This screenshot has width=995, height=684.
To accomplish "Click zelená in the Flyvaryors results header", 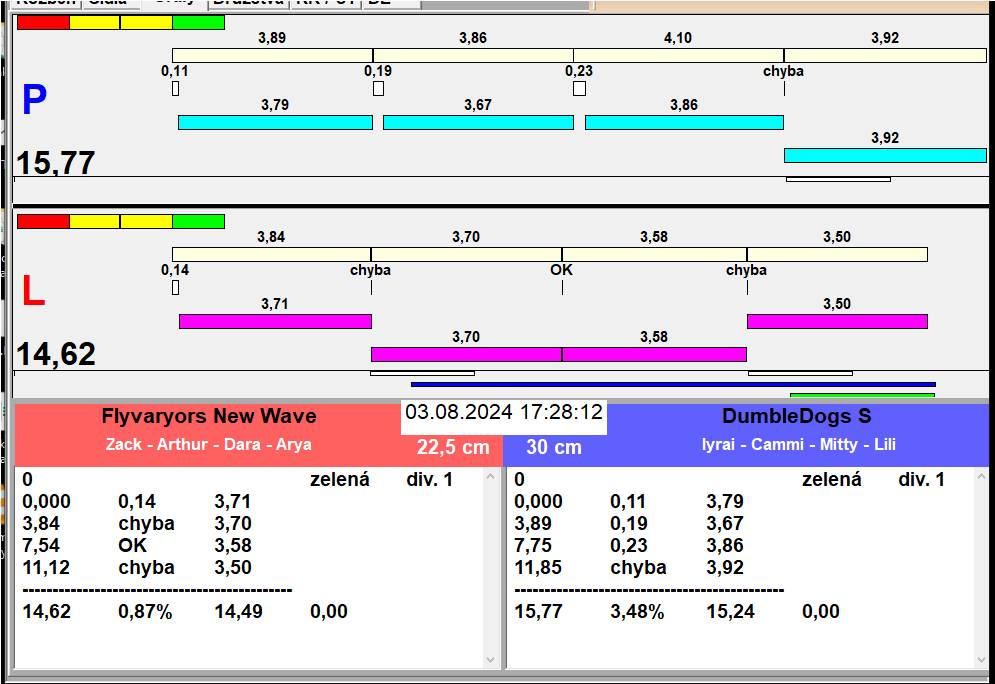I will pos(339,480).
